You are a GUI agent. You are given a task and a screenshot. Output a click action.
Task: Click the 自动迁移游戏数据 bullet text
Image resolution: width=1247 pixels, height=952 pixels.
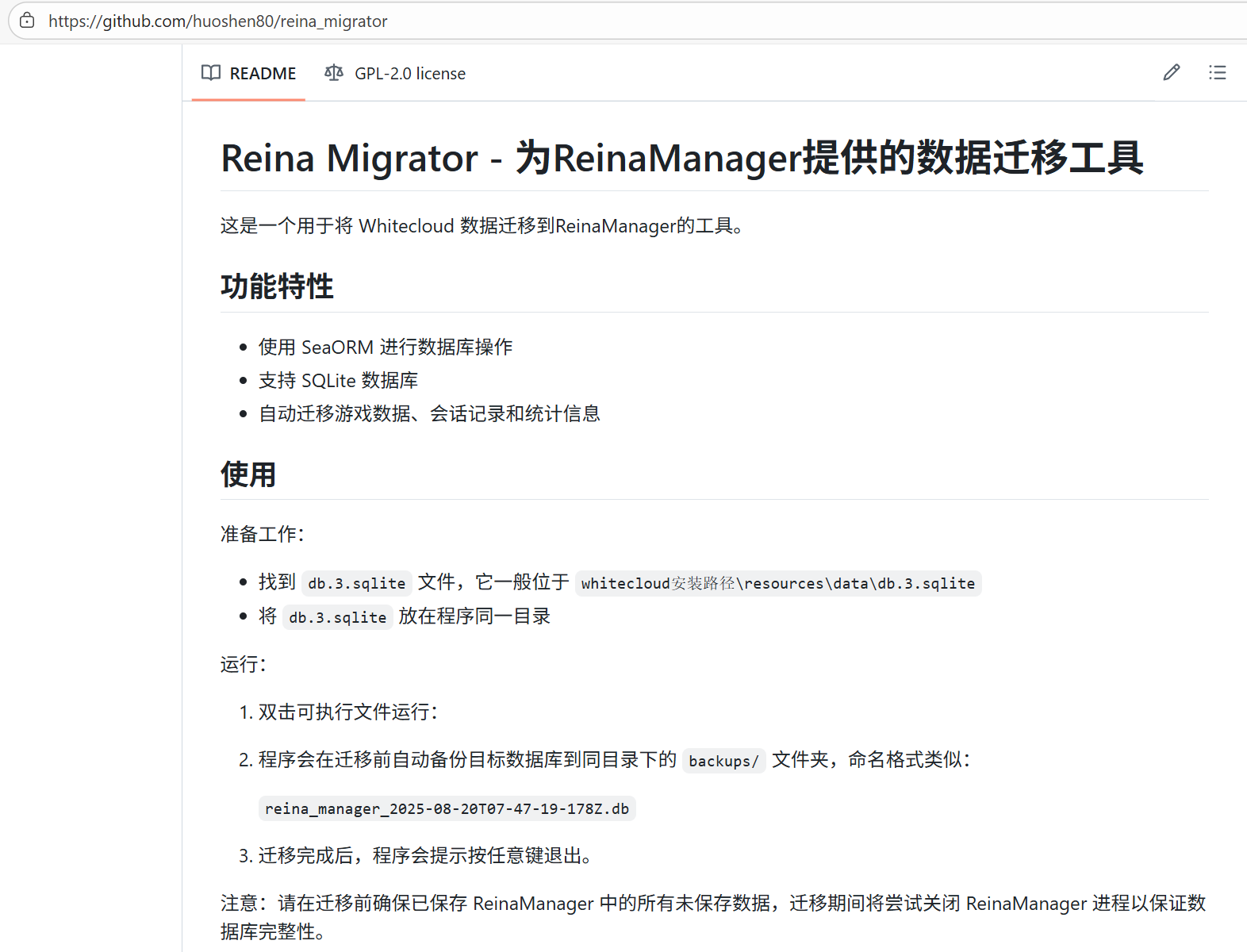[429, 414]
